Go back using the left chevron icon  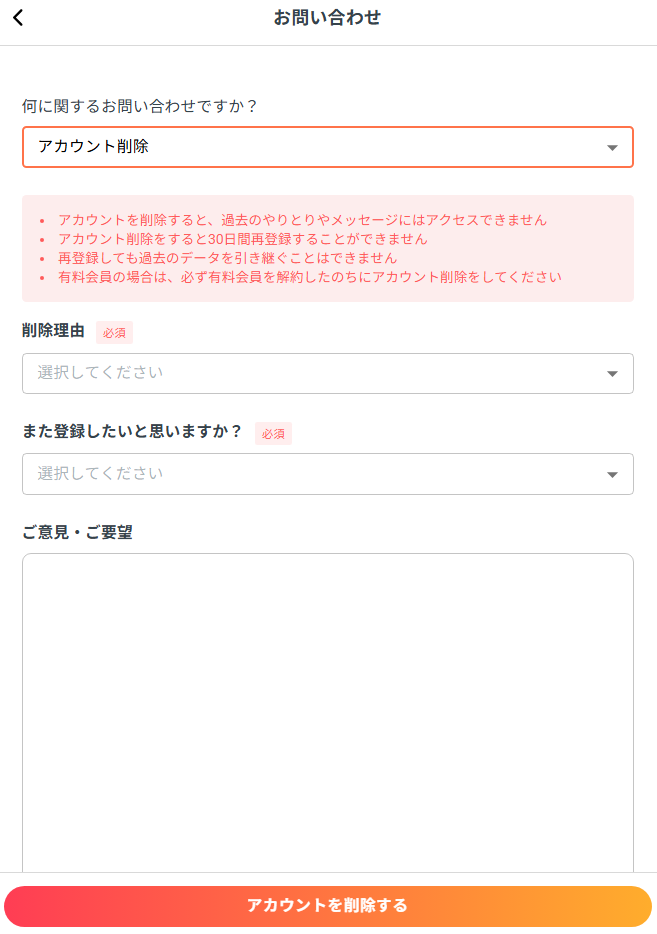tap(18, 18)
